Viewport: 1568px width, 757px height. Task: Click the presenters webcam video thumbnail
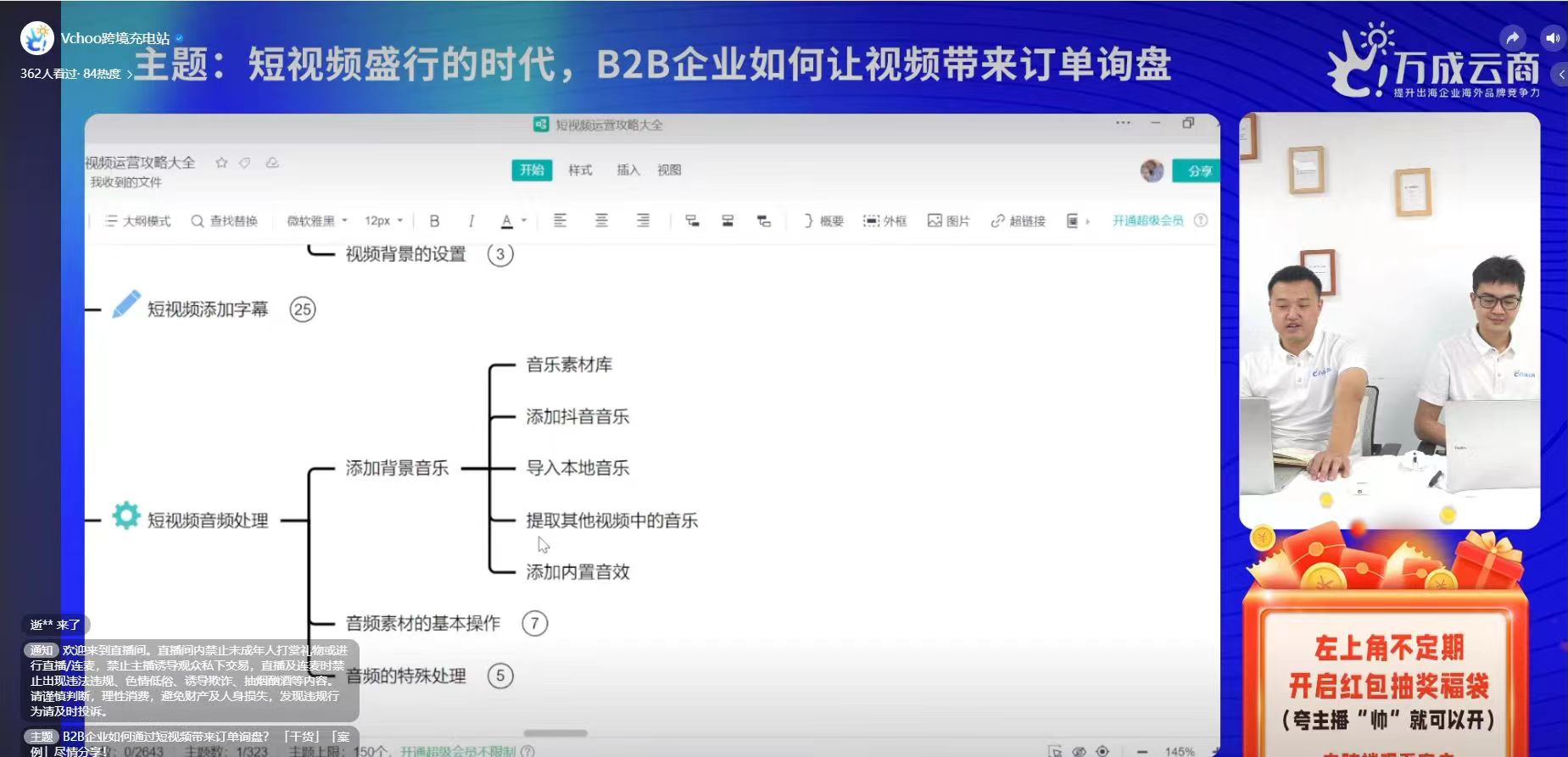coord(1389,320)
